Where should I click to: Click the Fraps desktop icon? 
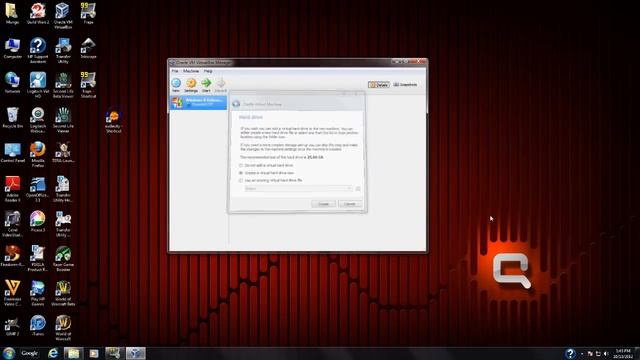click(88, 13)
